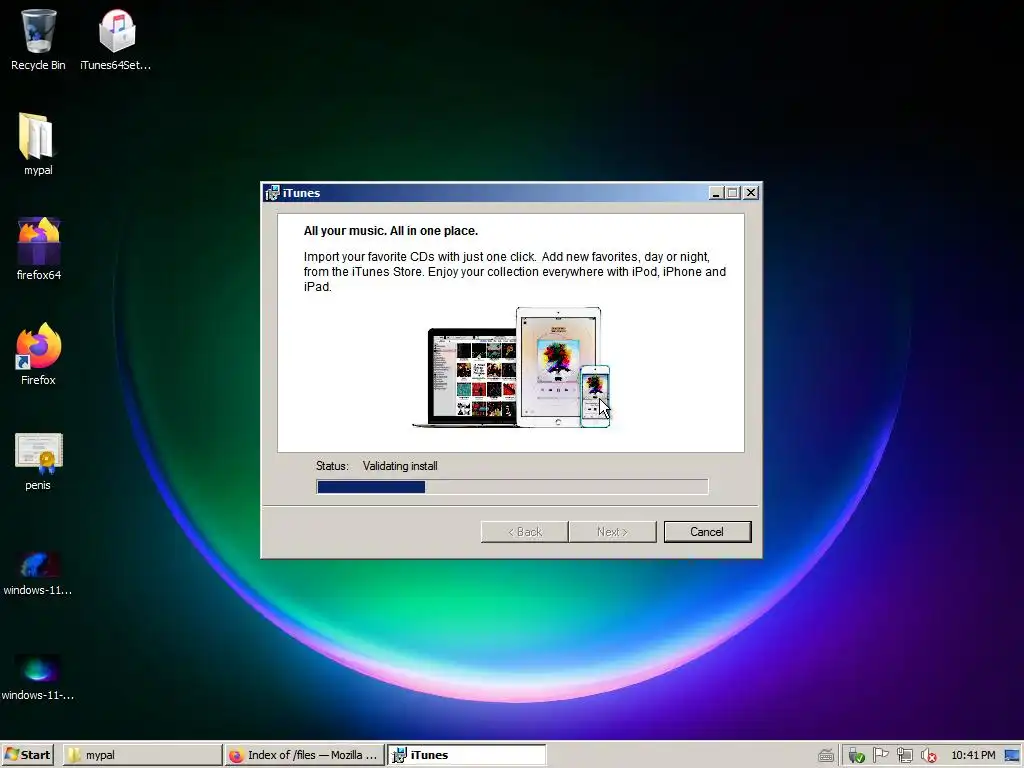This screenshot has height=768, width=1024.
Task: Switch to Index of /files Mozilla taskbar window
Action: [304, 755]
